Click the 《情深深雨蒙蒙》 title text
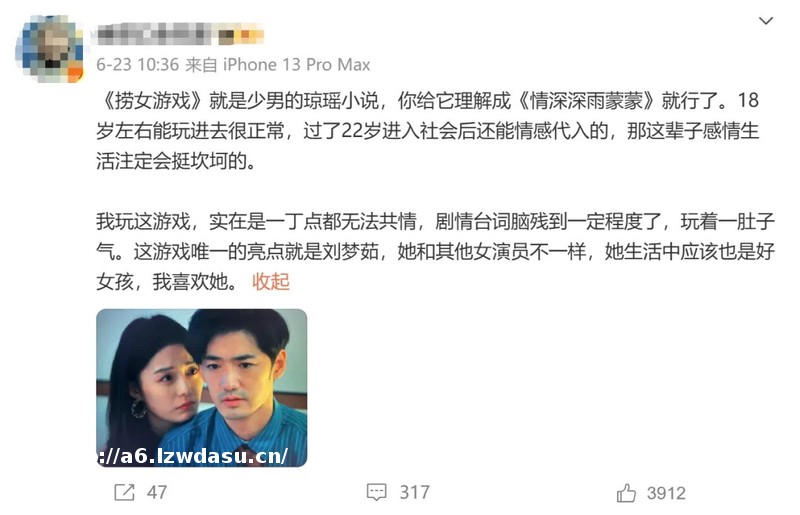The height and width of the screenshot is (515, 800). [586, 101]
